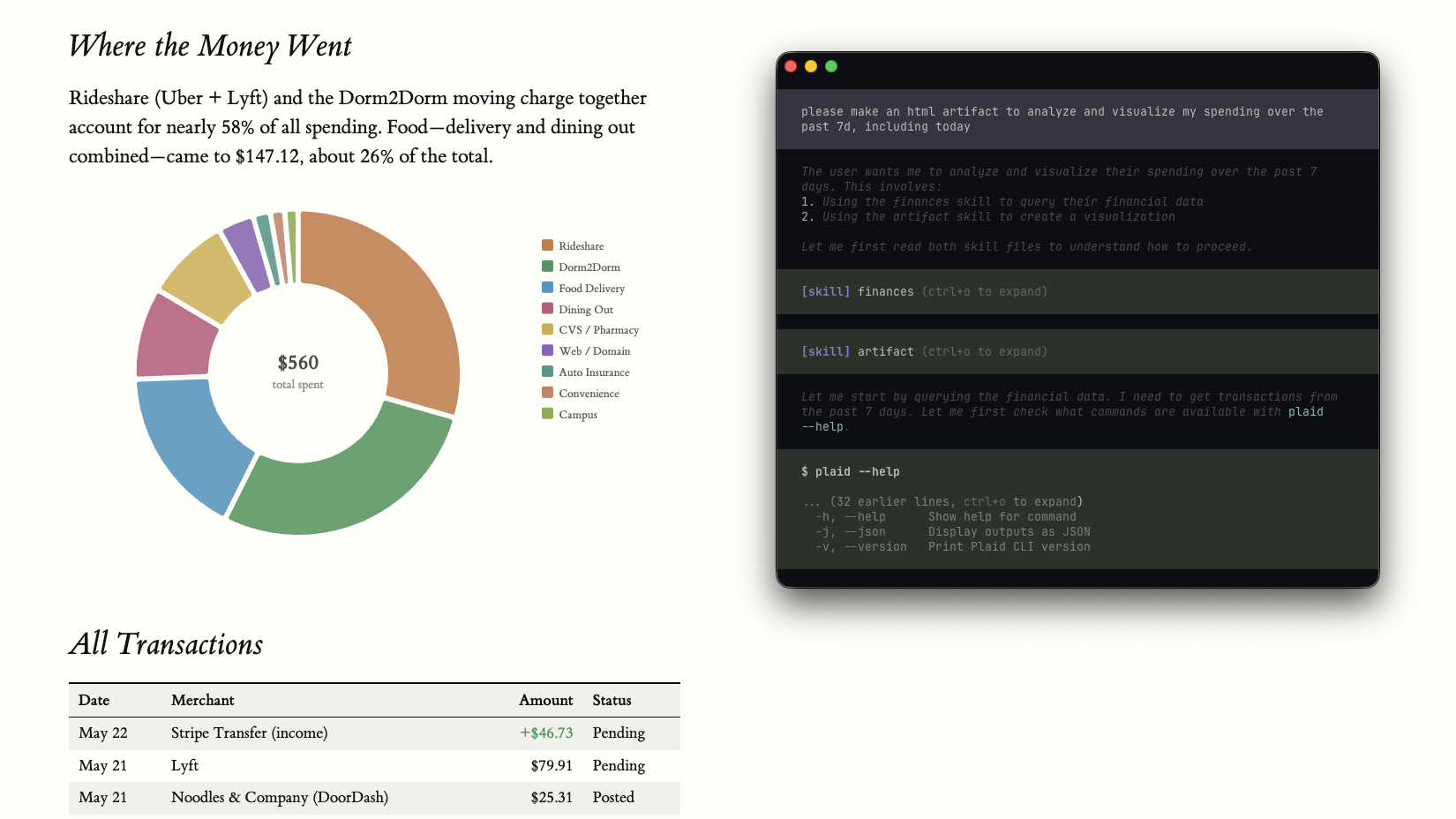Select the CVS / Pharmacy legend swatch
Screen dimensions: 1456x819
547,329
